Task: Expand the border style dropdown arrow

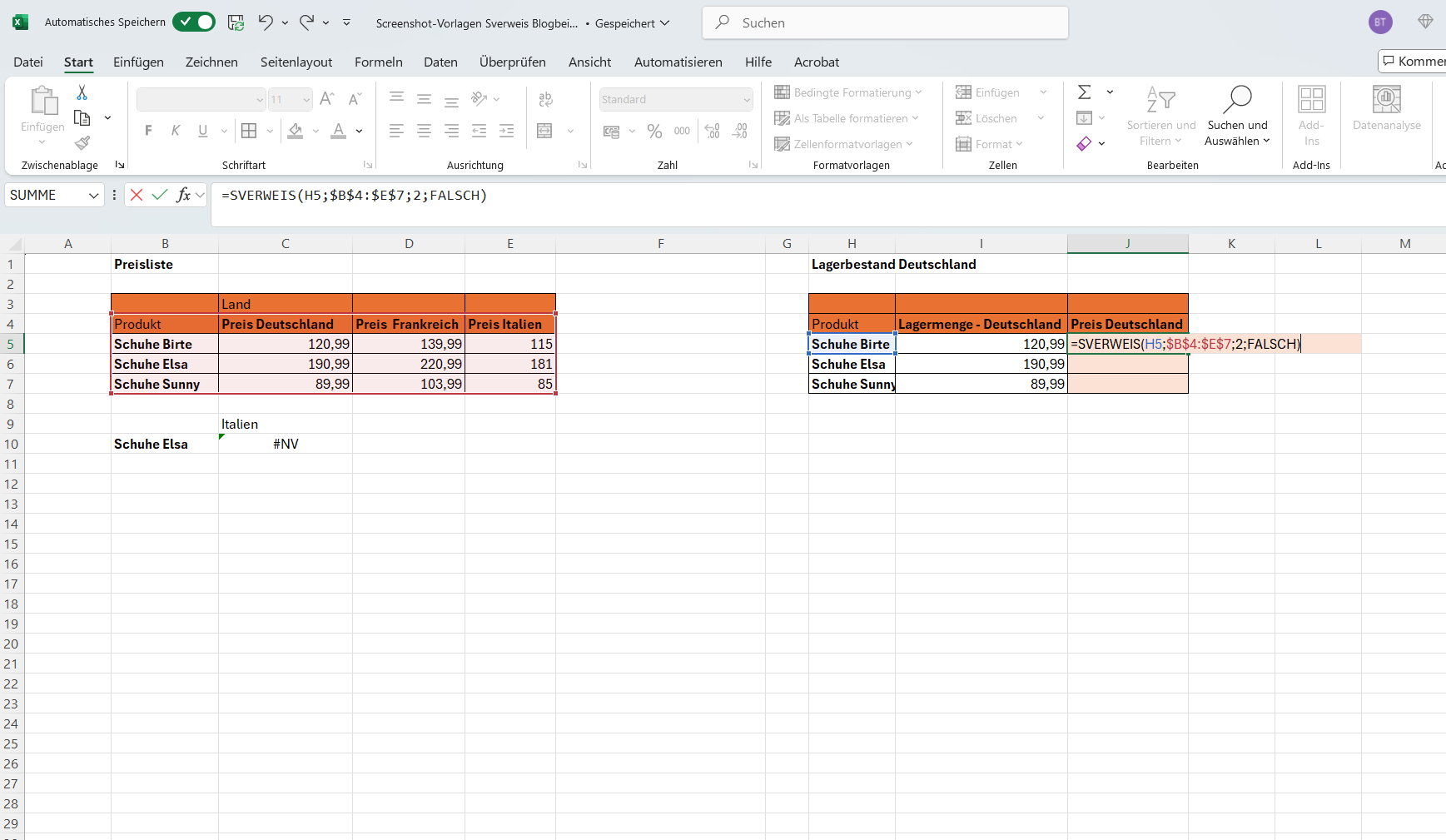Action: coord(269,131)
